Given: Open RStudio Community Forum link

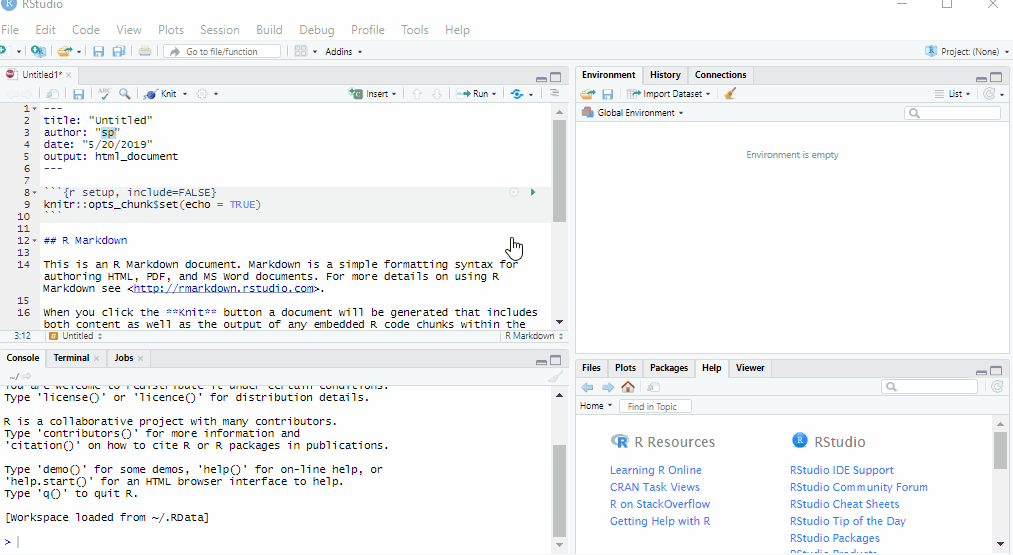Looking at the screenshot, I should (859, 487).
